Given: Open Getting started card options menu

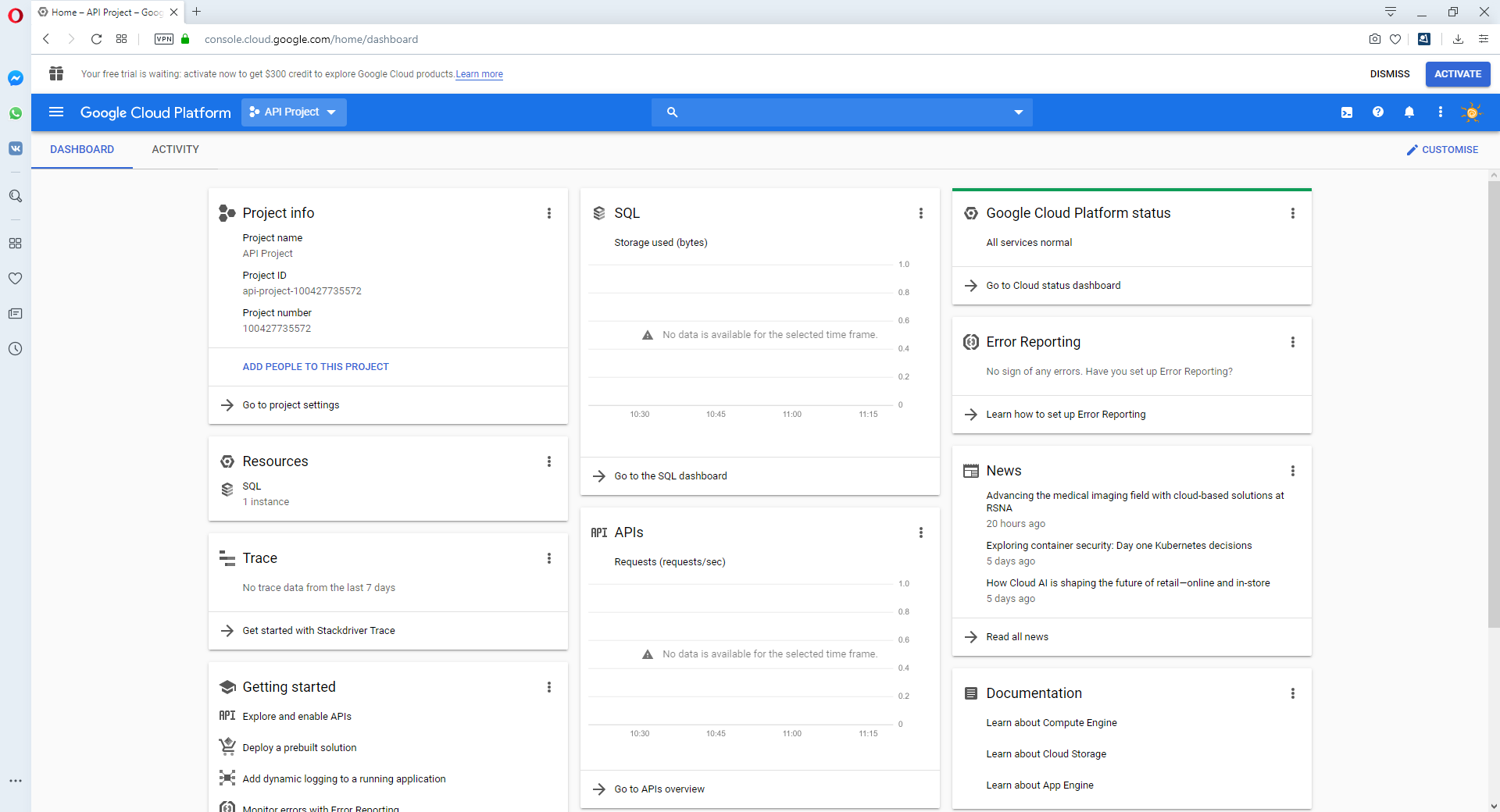Looking at the screenshot, I should pyautogui.click(x=549, y=687).
